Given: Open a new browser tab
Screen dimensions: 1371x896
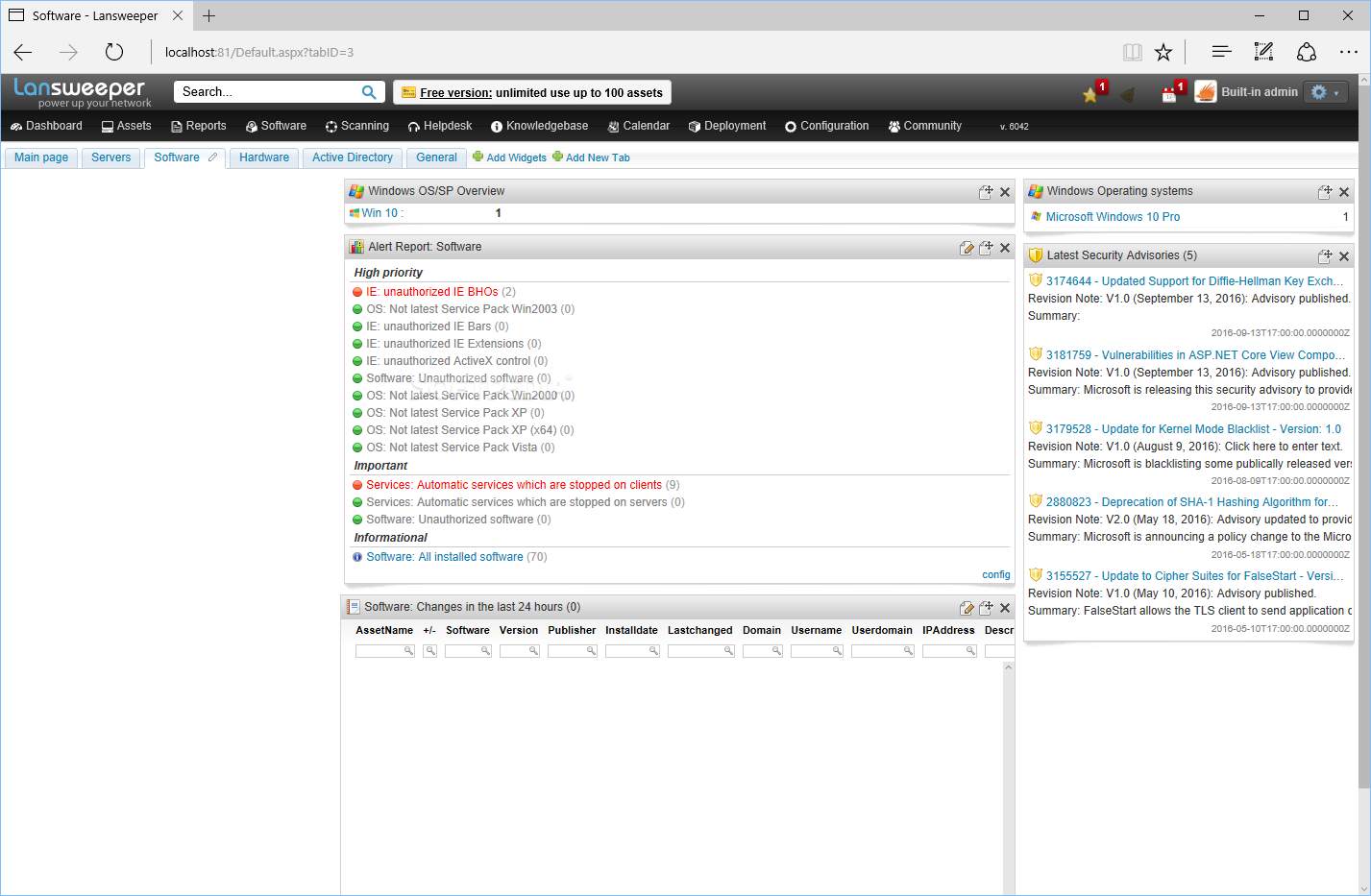Looking at the screenshot, I should [x=208, y=15].
